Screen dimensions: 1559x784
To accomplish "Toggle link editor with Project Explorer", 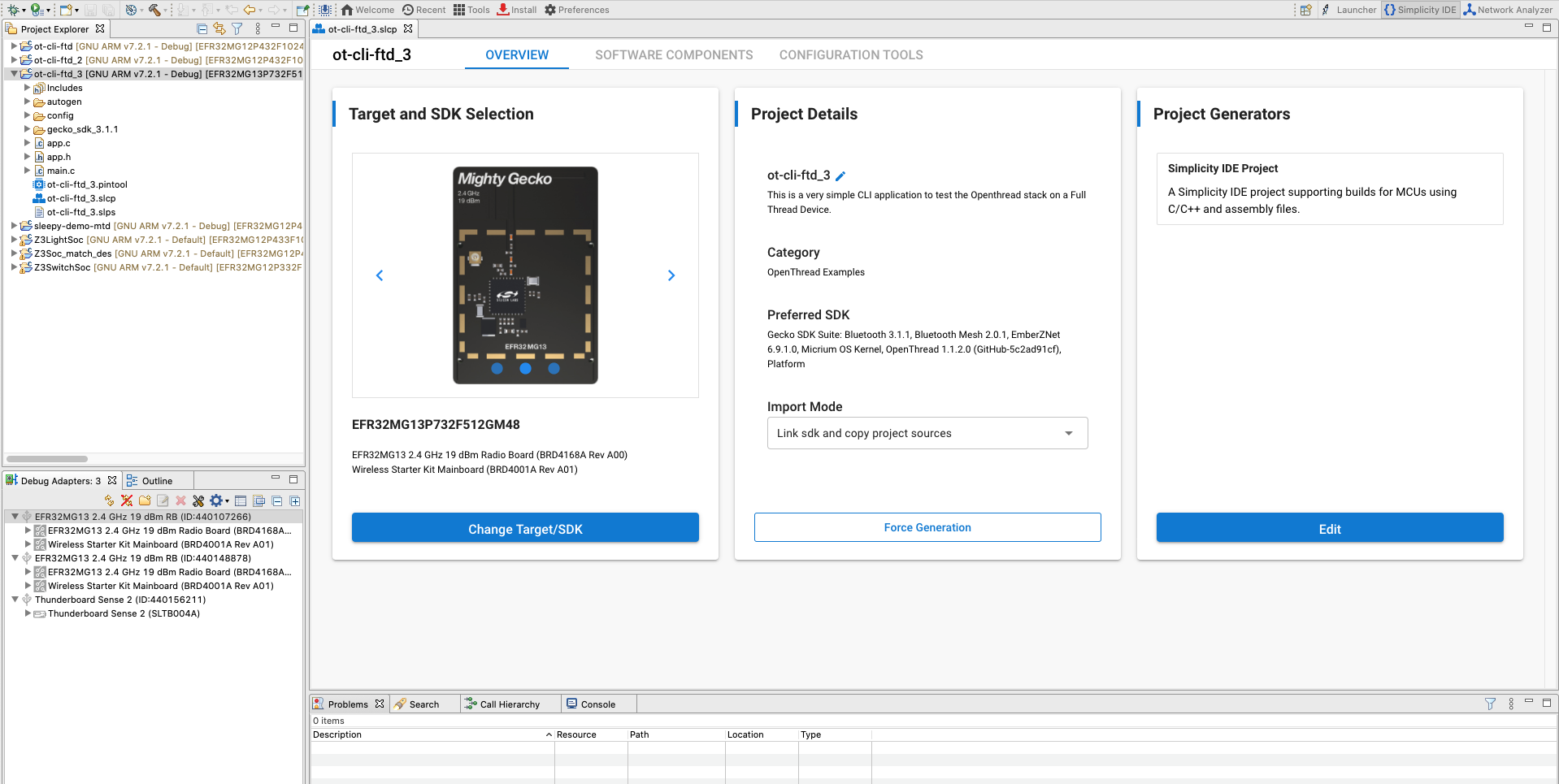I will [219, 28].
